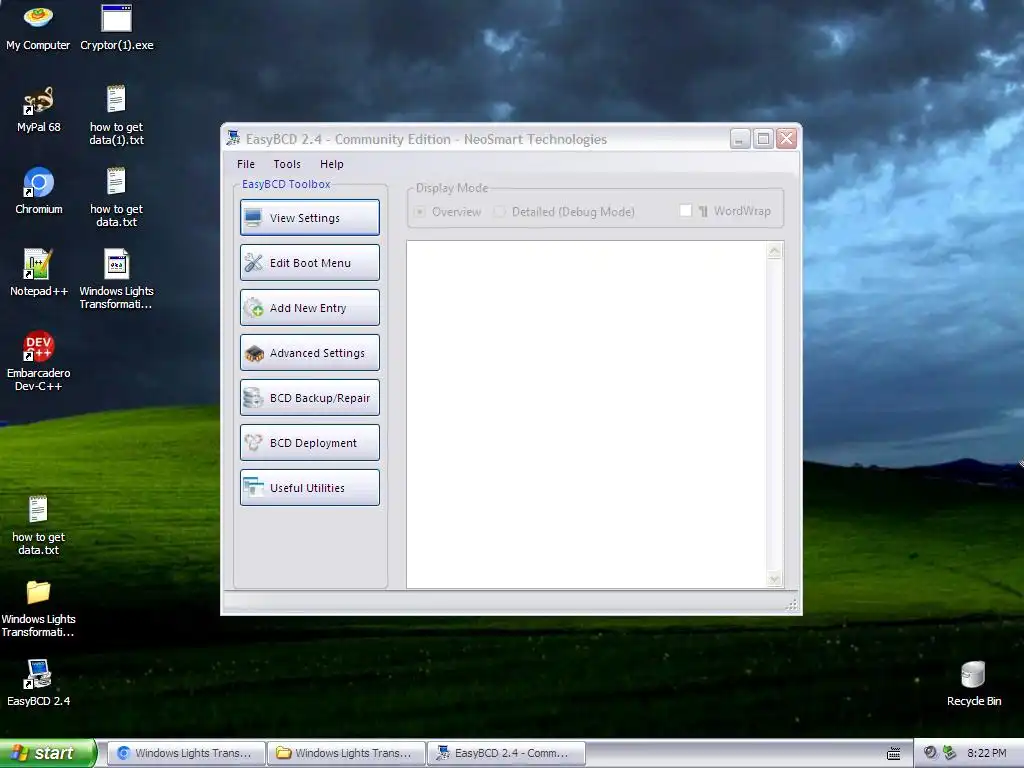Screen dimensions: 1024x768
Task: Select the EasyBCD 2.4 desktop shortcut
Action: coord(39,683)
